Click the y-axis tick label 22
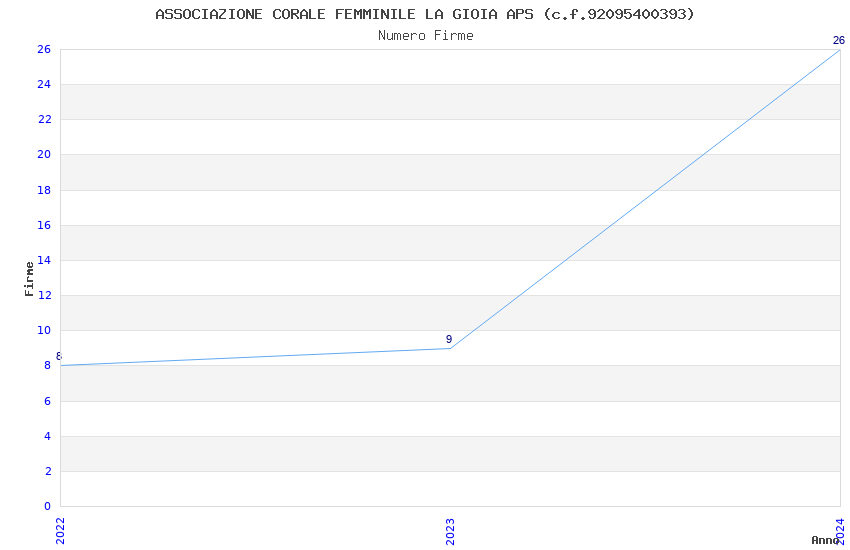The width and height of the screenshot is (850, 550). pyautogui.click(x=44, y=119)
